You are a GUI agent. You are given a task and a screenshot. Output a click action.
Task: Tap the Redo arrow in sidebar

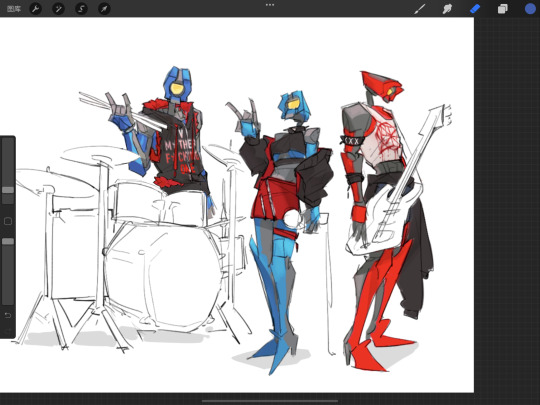8,331
